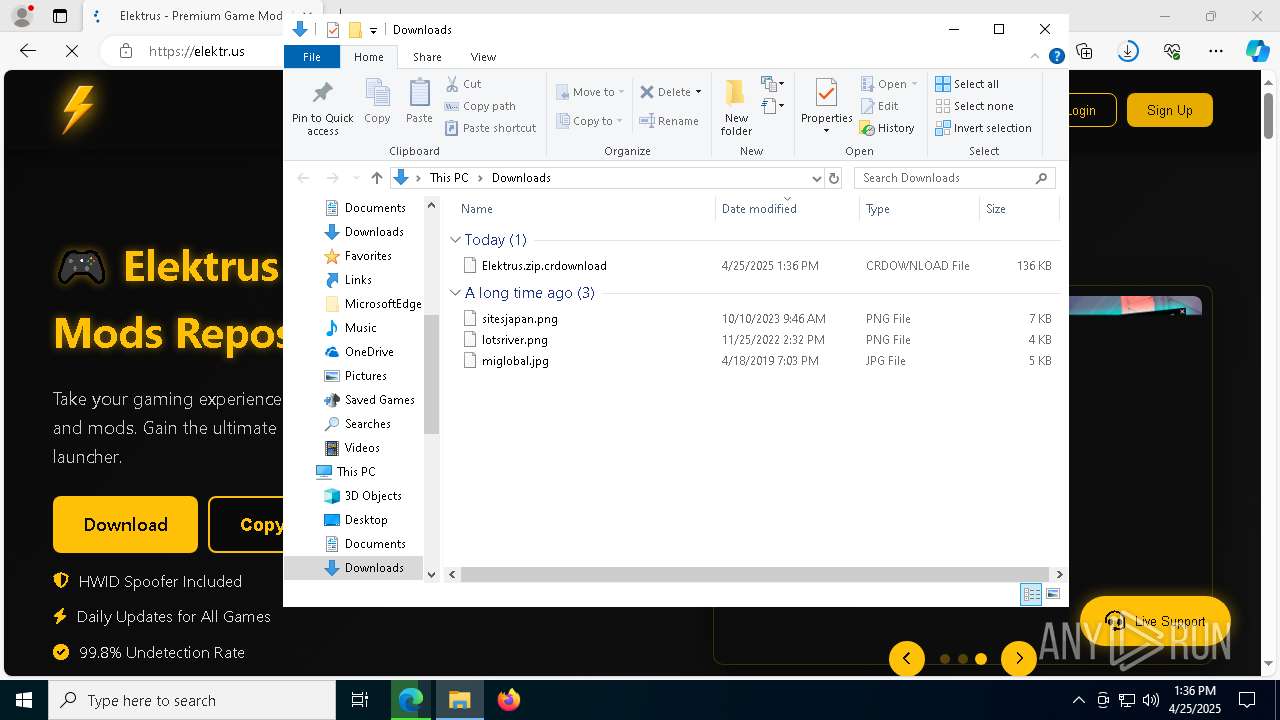Open Live Support chat button
Screen dimensions: 1280x720
click(x=1155, y=621)
